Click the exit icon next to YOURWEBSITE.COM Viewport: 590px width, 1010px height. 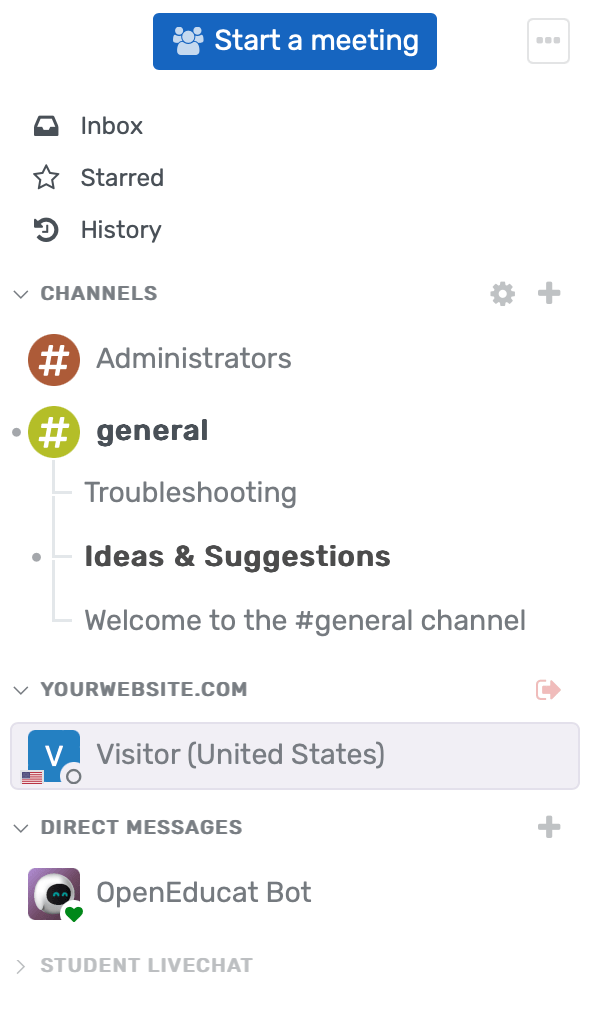548,689
